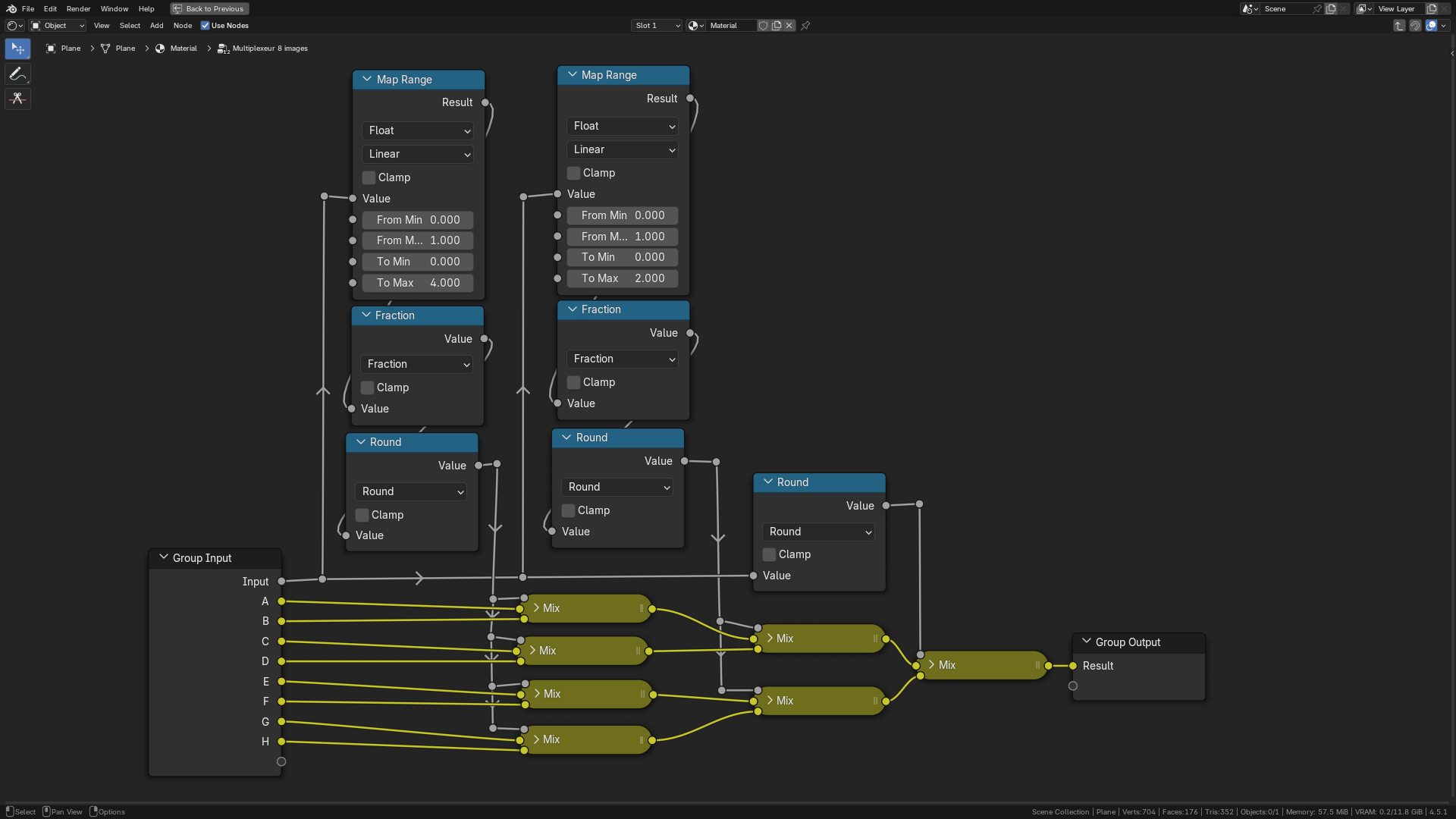The height and width of the screenshot is (819, 1456).
Task: Enable Clamp on rightmost Round node
Action: (x=769, y=554)
